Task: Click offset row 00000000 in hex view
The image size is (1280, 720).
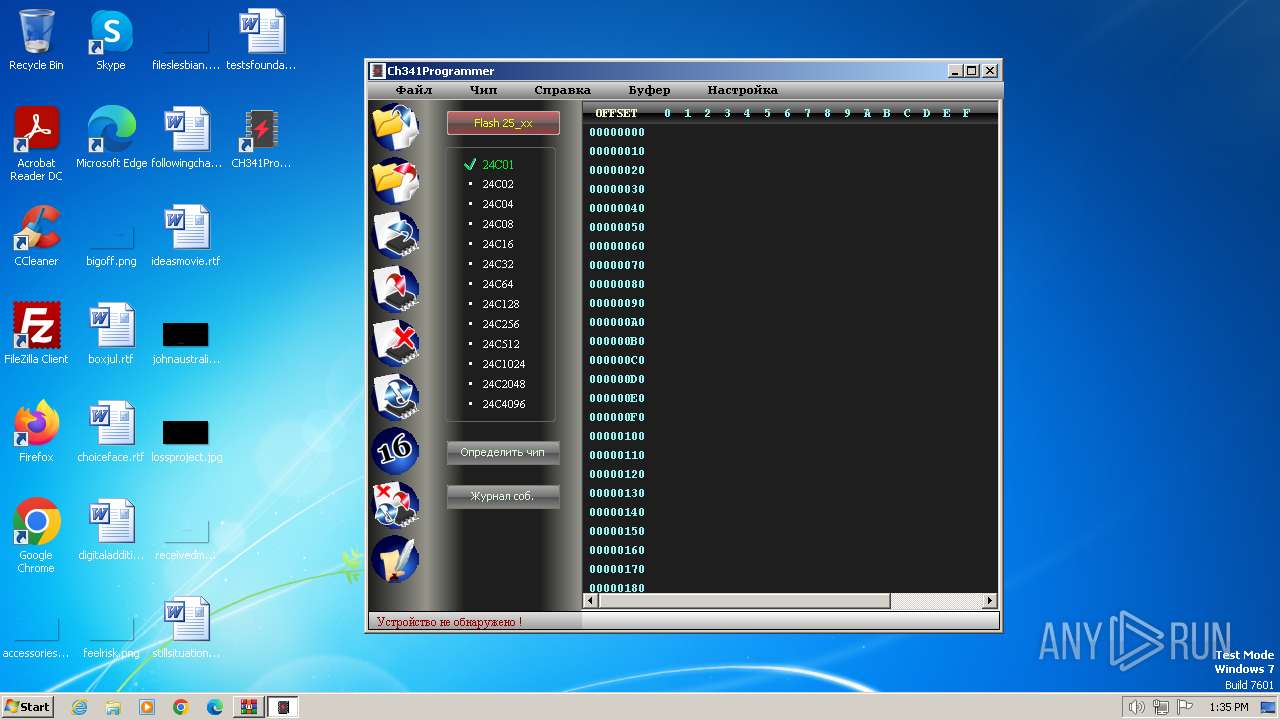Action: pos(617,133)
